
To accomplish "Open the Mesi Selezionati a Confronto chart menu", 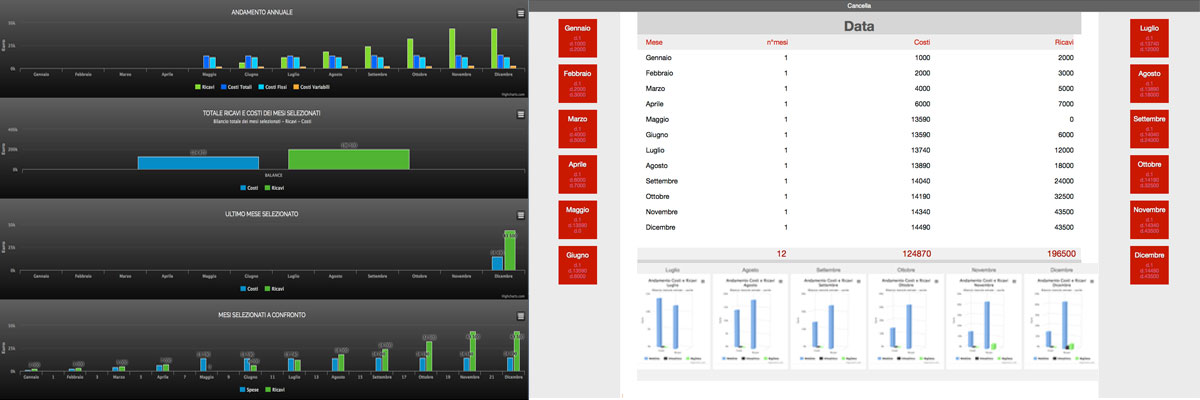I will click(520, 315).
